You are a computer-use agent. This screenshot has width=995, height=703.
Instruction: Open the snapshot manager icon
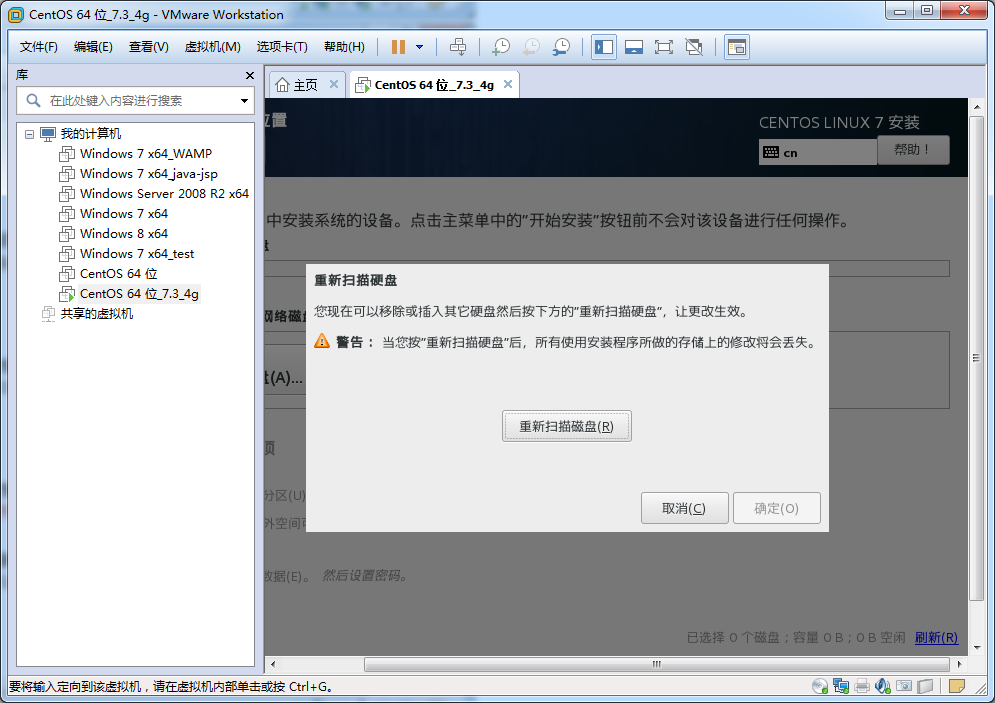(x=561, y=47)
